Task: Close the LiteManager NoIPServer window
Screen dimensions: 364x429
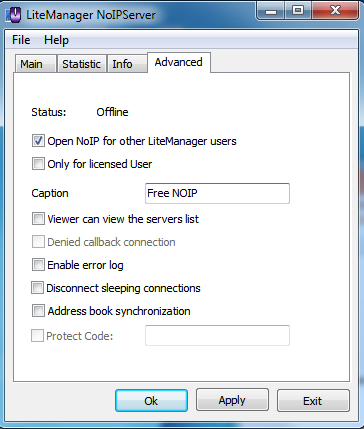Action: (335, 11)
